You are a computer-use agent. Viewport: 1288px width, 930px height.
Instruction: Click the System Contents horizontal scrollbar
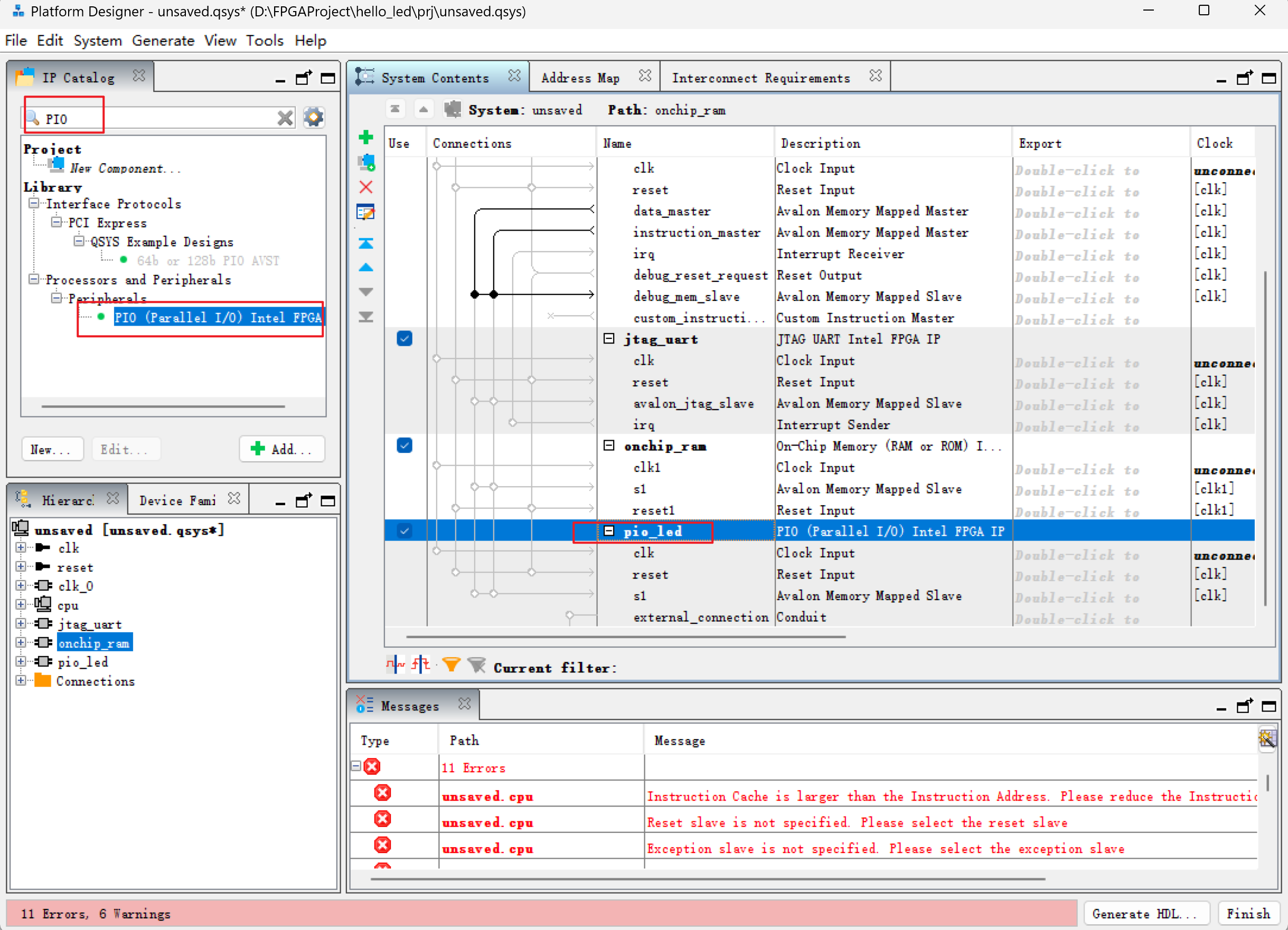626,637
